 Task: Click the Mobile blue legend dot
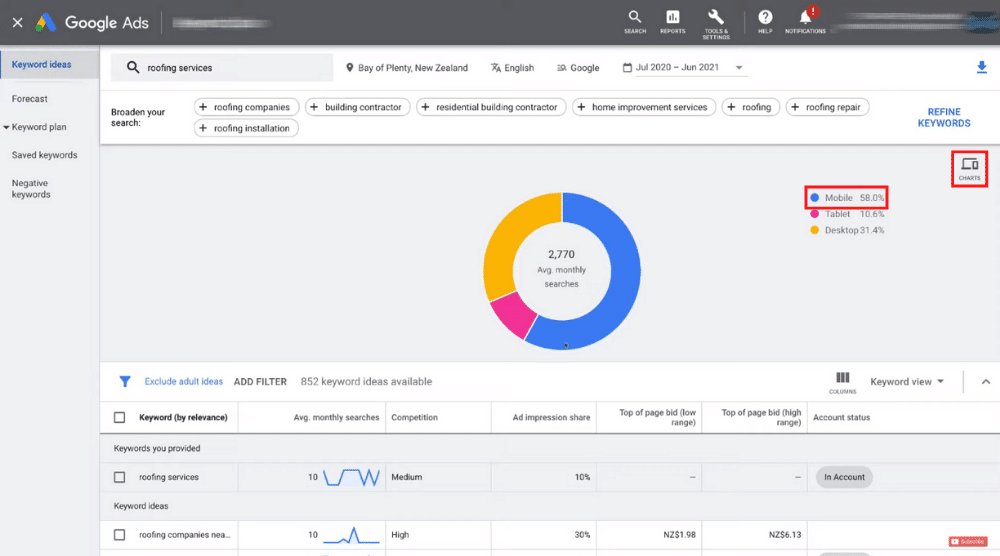(814, 198)
